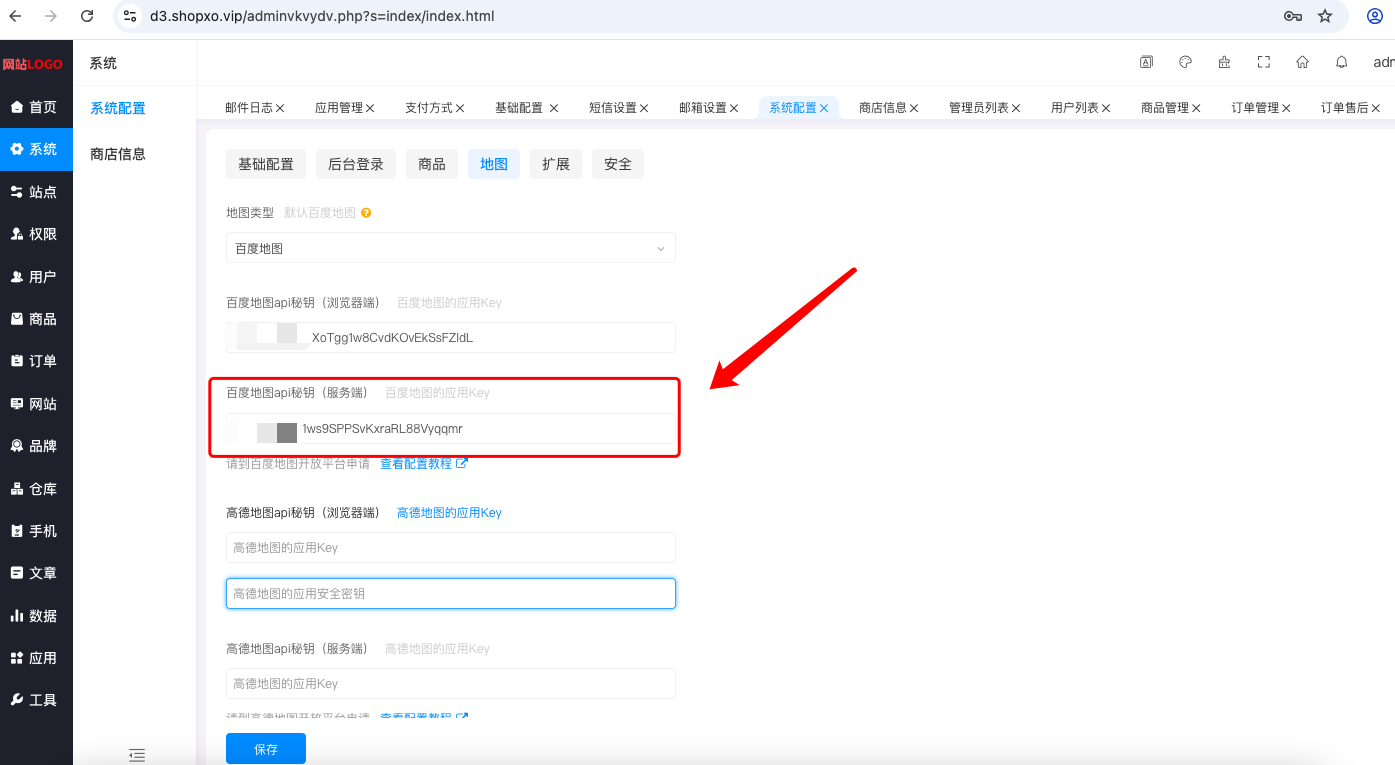Open the language/font switch icon in header
The height and width of the screenshot is (765, 1395).
point(1146,62)
